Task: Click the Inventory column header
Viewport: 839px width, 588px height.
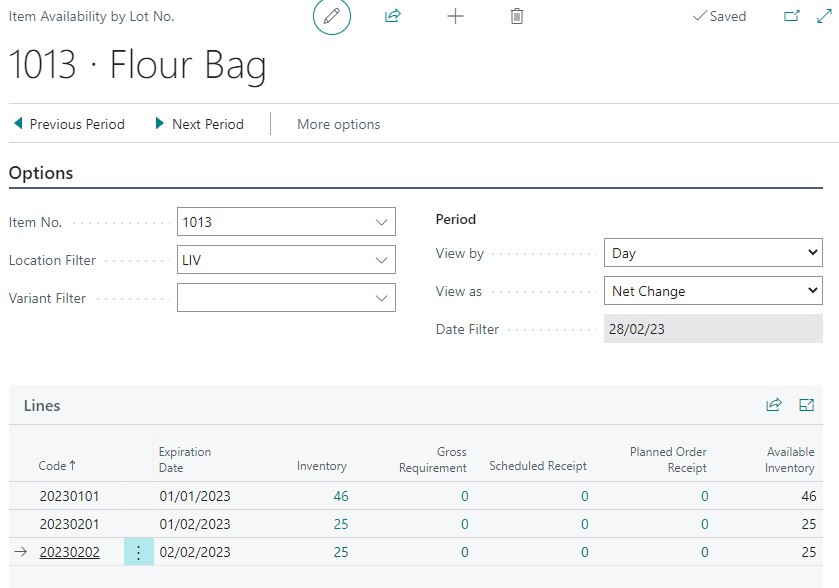Action: [x=322, y=466]
